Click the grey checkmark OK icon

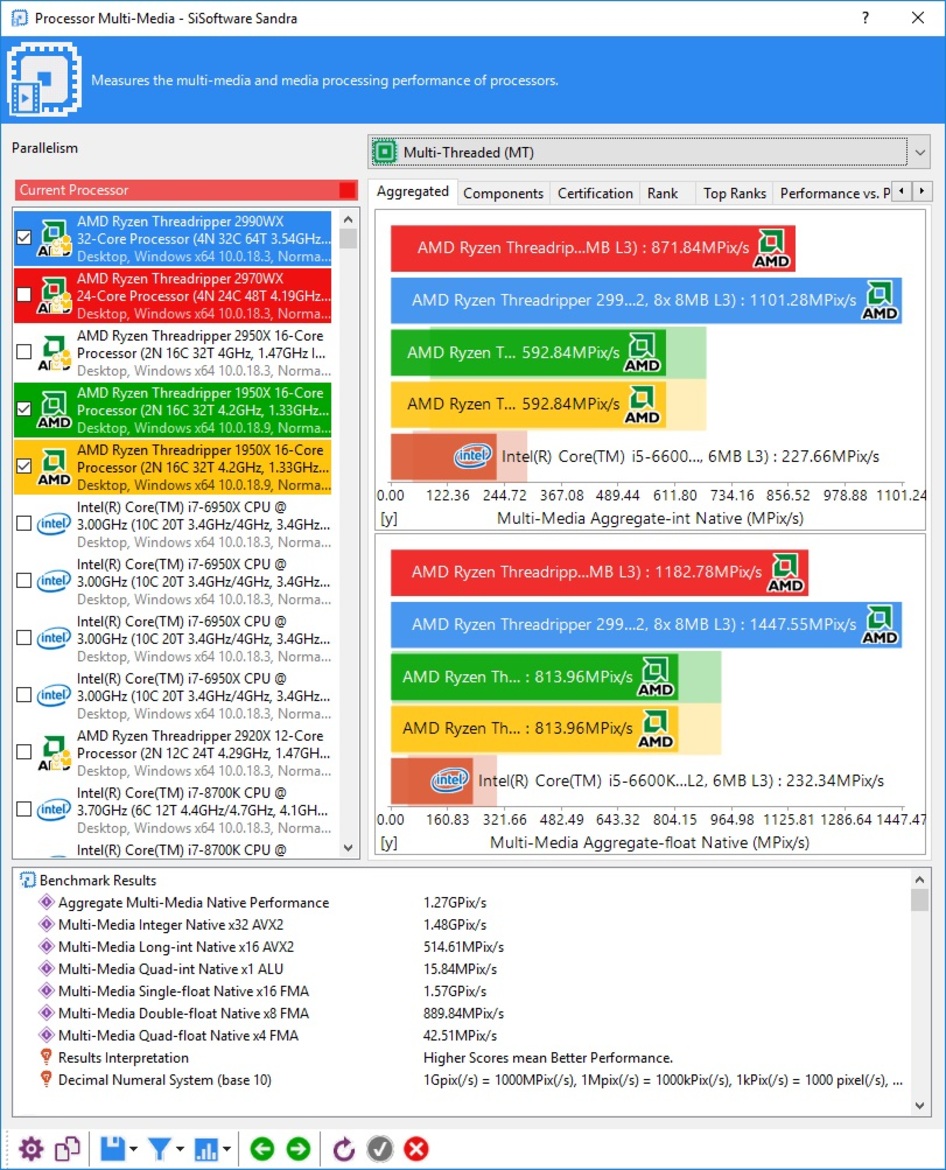click(x=380, y=1148)
